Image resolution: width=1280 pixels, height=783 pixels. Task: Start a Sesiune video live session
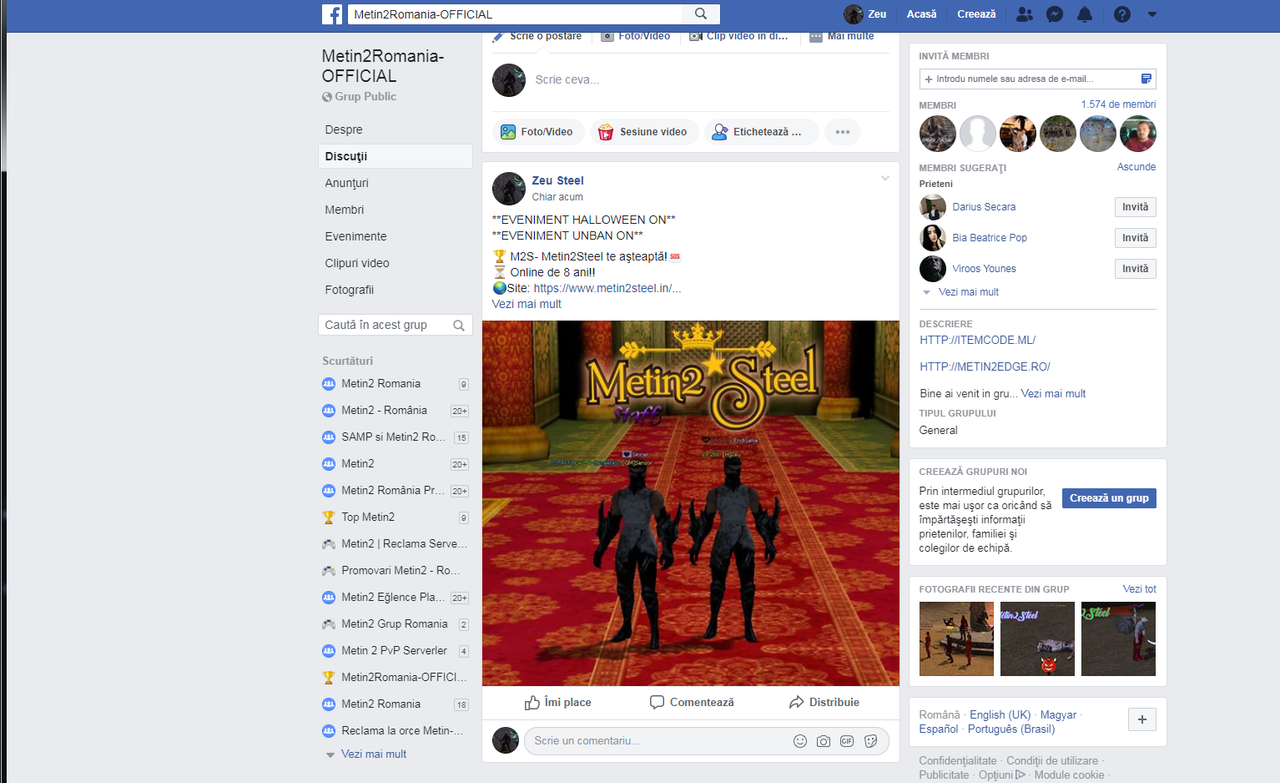click(x=644, y=131)
